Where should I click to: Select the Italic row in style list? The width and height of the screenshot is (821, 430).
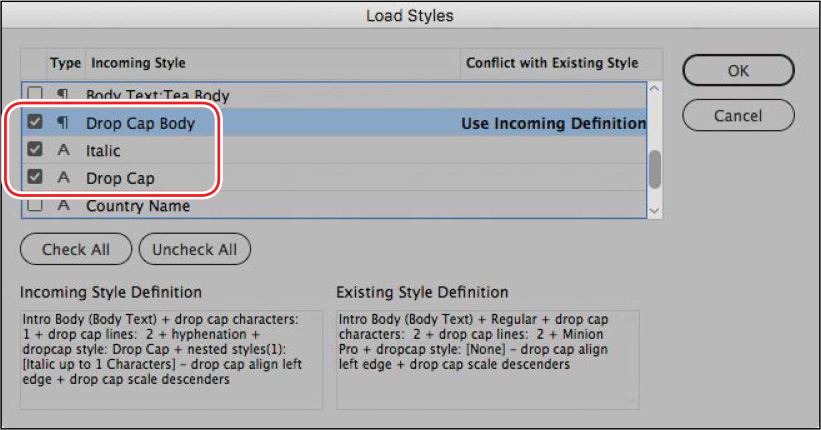(x=334, y=150)
